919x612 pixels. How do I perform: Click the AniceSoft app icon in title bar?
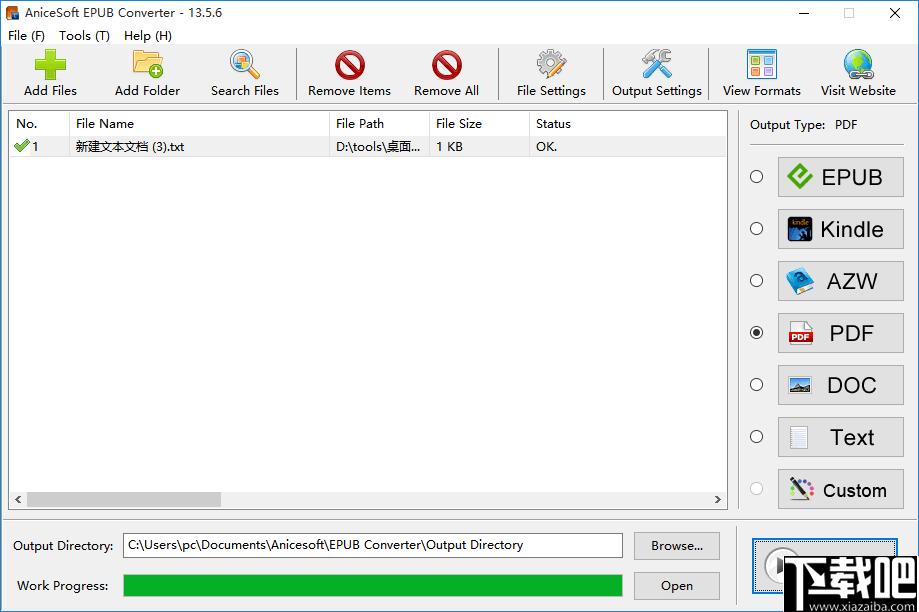click(x=12, y=13)
